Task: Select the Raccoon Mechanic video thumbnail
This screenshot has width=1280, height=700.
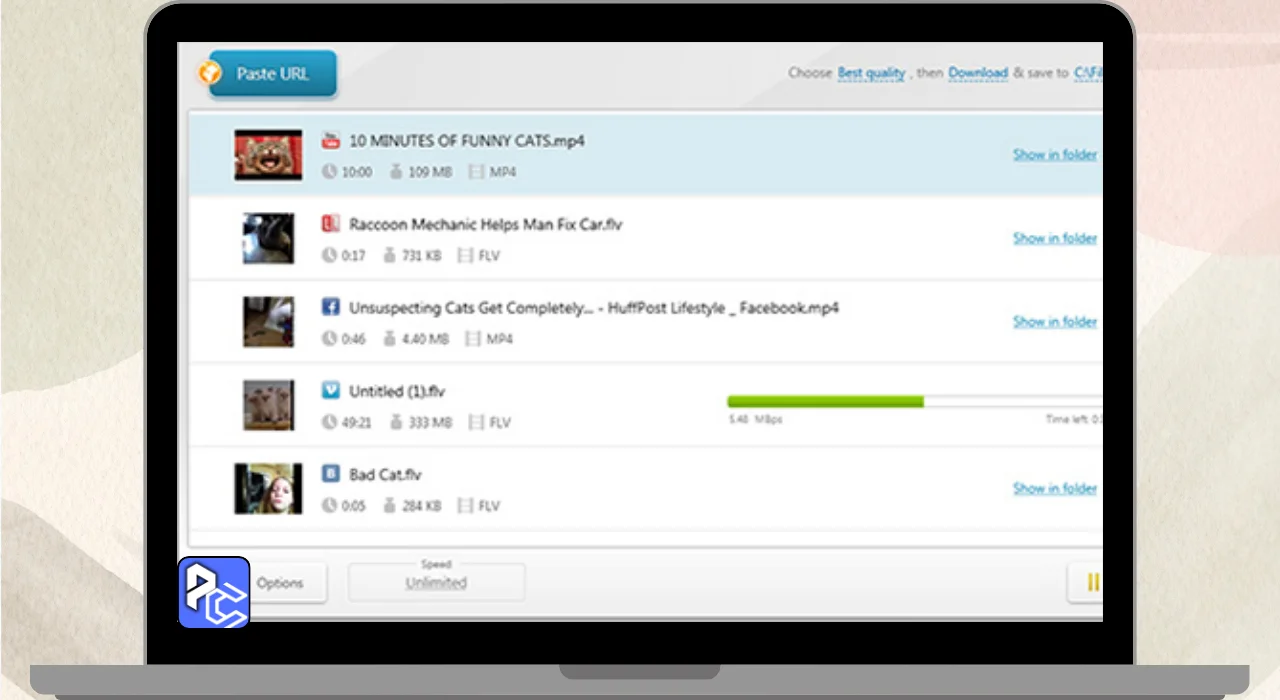Action: [268, 238]
